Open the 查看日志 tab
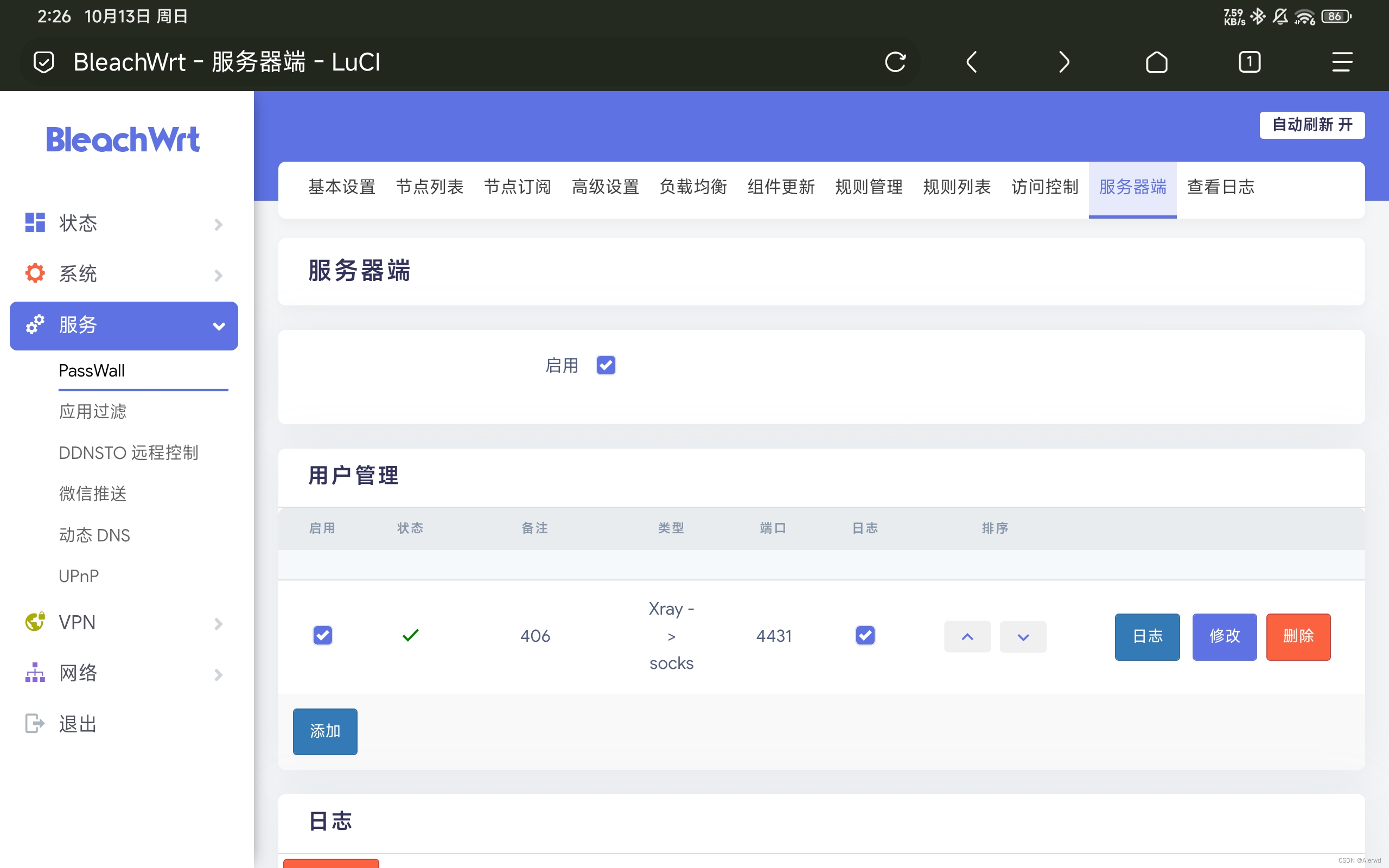The width and height of the screenshot is (1389, 868). click(x=1220, y=187)
